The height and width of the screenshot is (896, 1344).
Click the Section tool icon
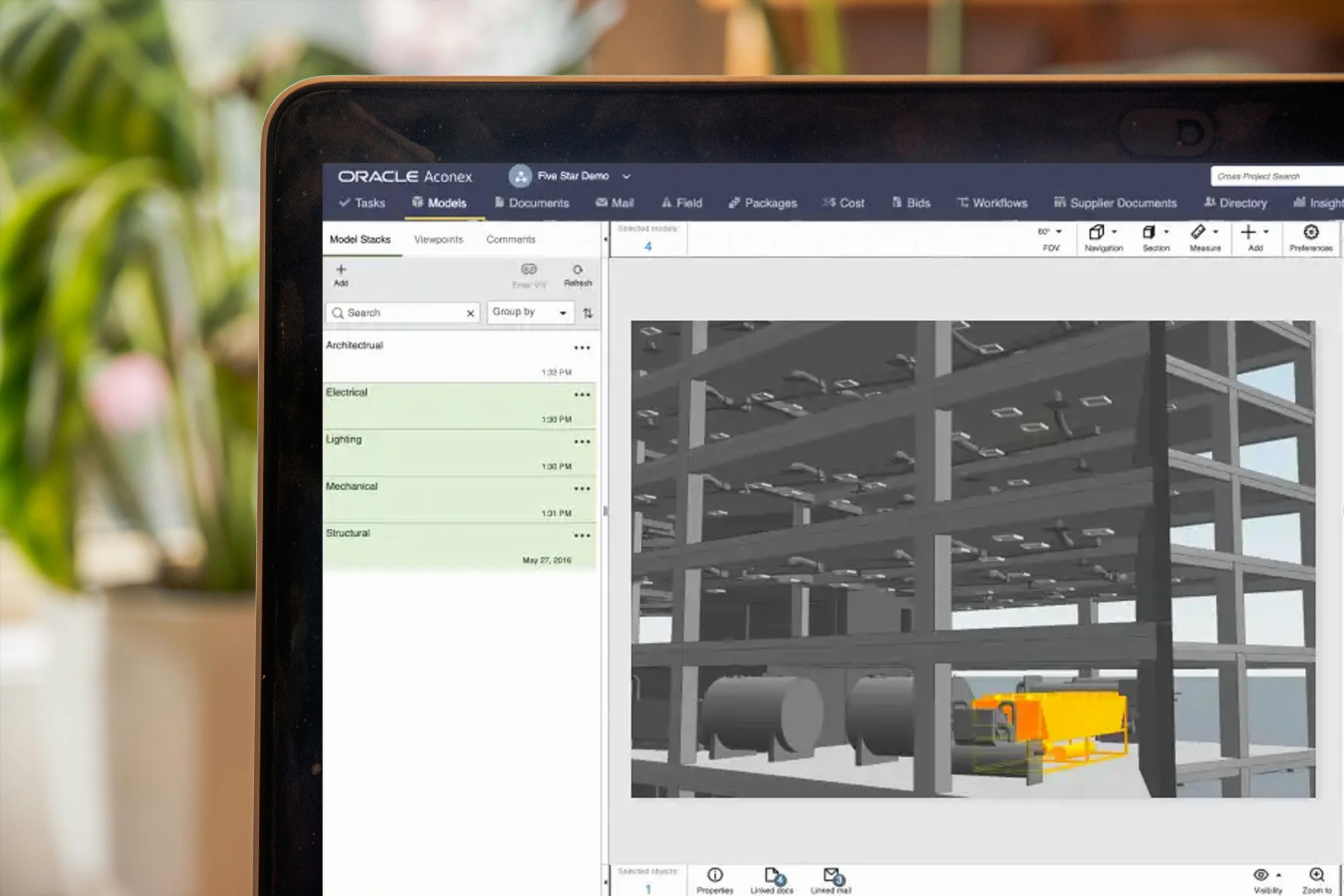pos(1149,231)
